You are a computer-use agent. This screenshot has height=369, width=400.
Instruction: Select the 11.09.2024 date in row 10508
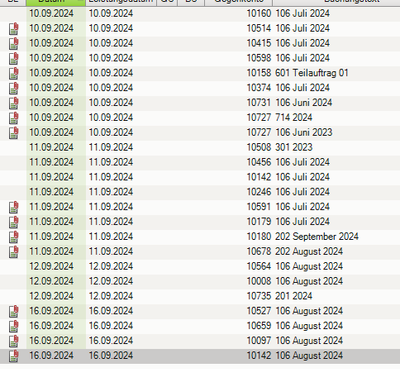coord(51,147)
